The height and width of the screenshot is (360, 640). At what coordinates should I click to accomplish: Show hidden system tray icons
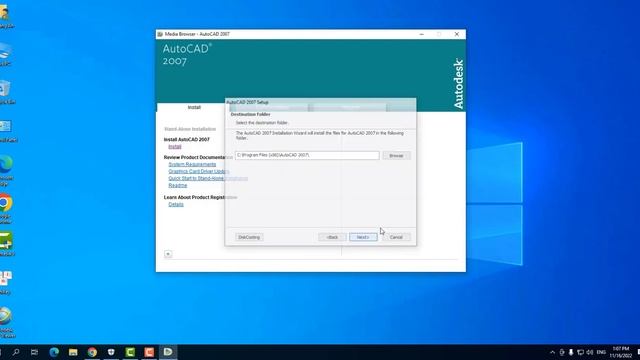[552, 352]
